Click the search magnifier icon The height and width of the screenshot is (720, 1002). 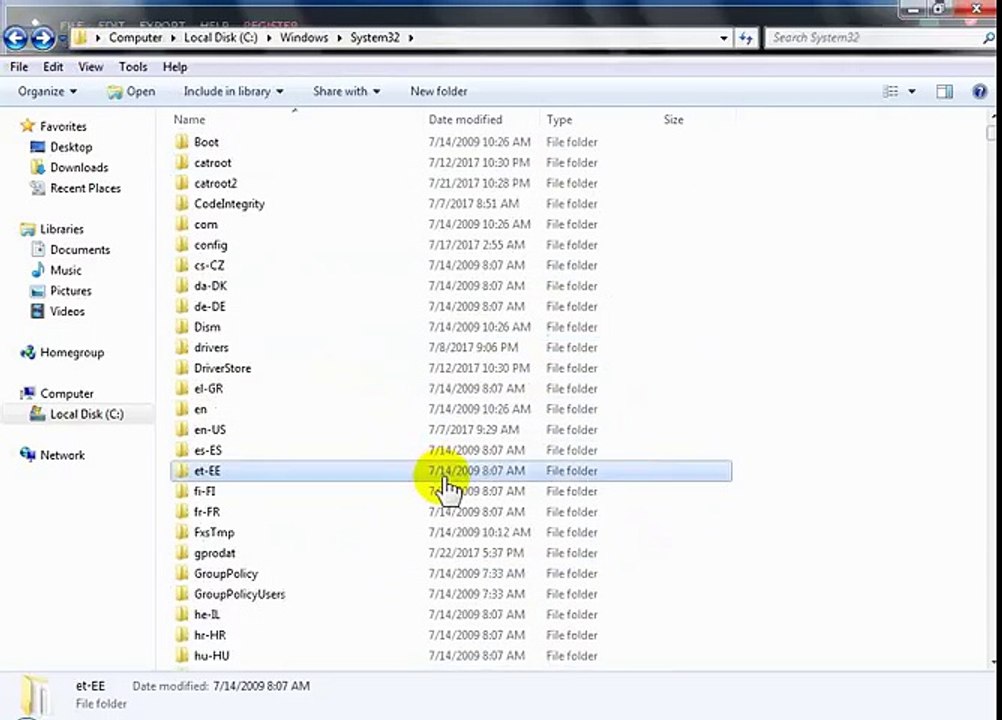coord(989,38)
